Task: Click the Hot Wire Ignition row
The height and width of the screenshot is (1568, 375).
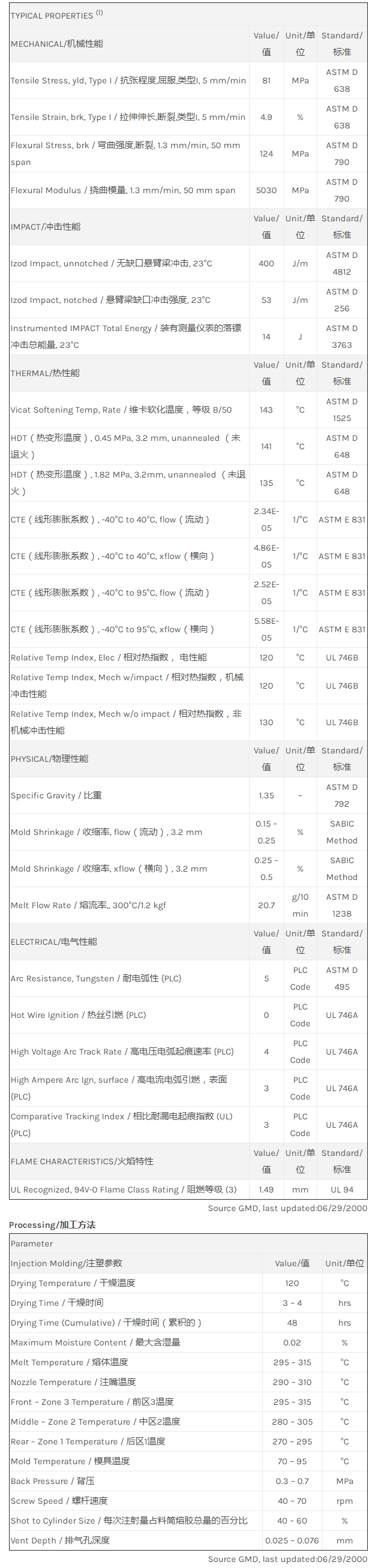Action: [188, 1015]
